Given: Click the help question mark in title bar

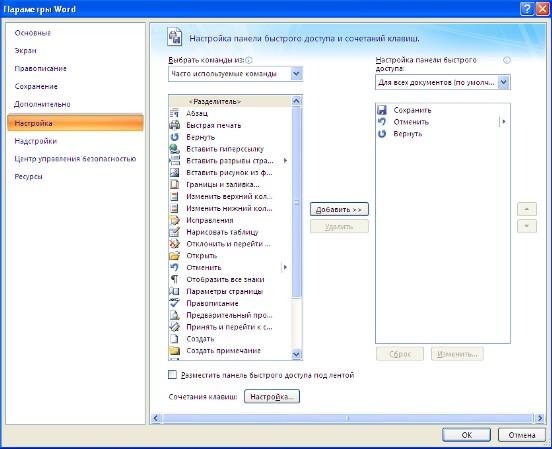Looking at the screenshot, I should 527,9.
